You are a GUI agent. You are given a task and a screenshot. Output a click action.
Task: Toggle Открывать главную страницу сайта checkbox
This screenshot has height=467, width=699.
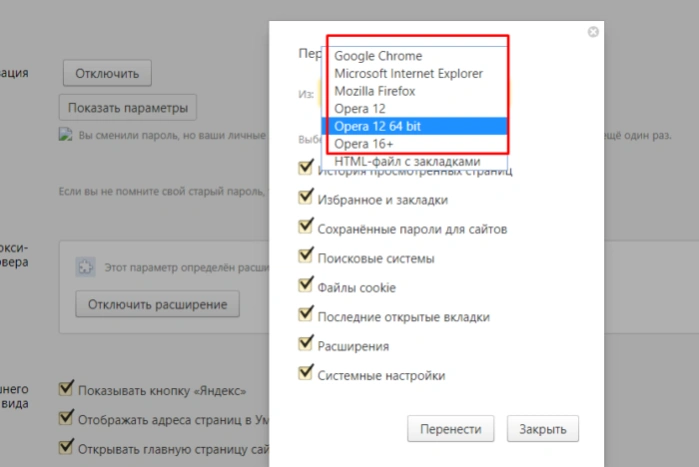pos(66,447)
